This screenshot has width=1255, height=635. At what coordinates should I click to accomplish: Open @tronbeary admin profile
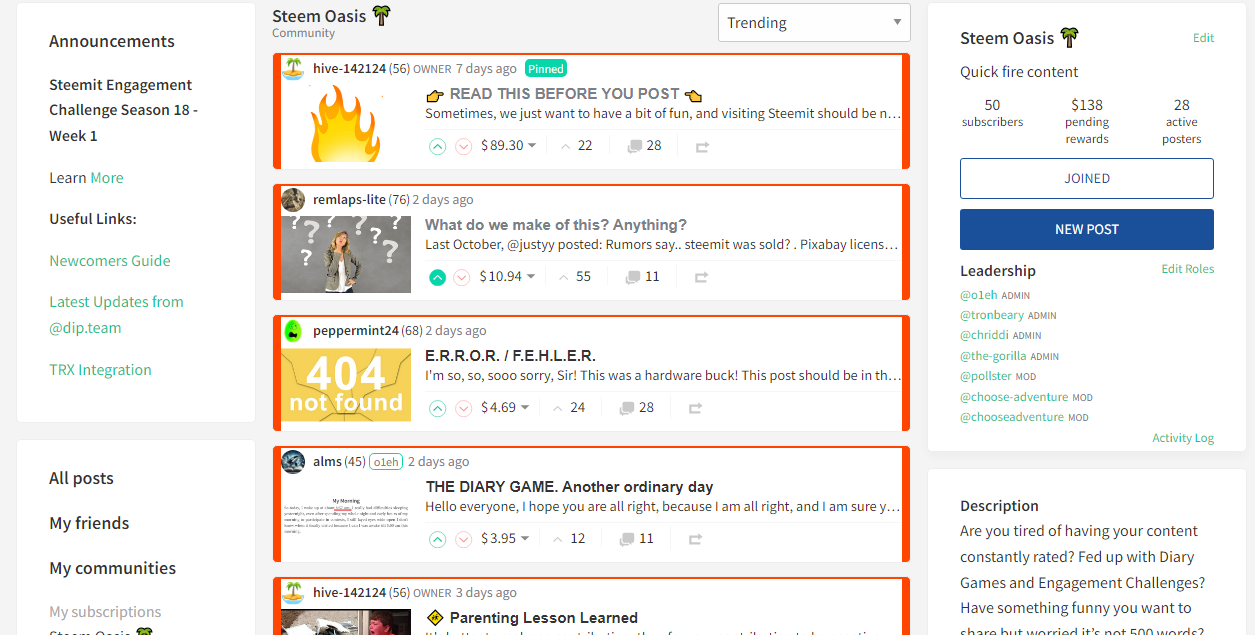pos(992,315)
